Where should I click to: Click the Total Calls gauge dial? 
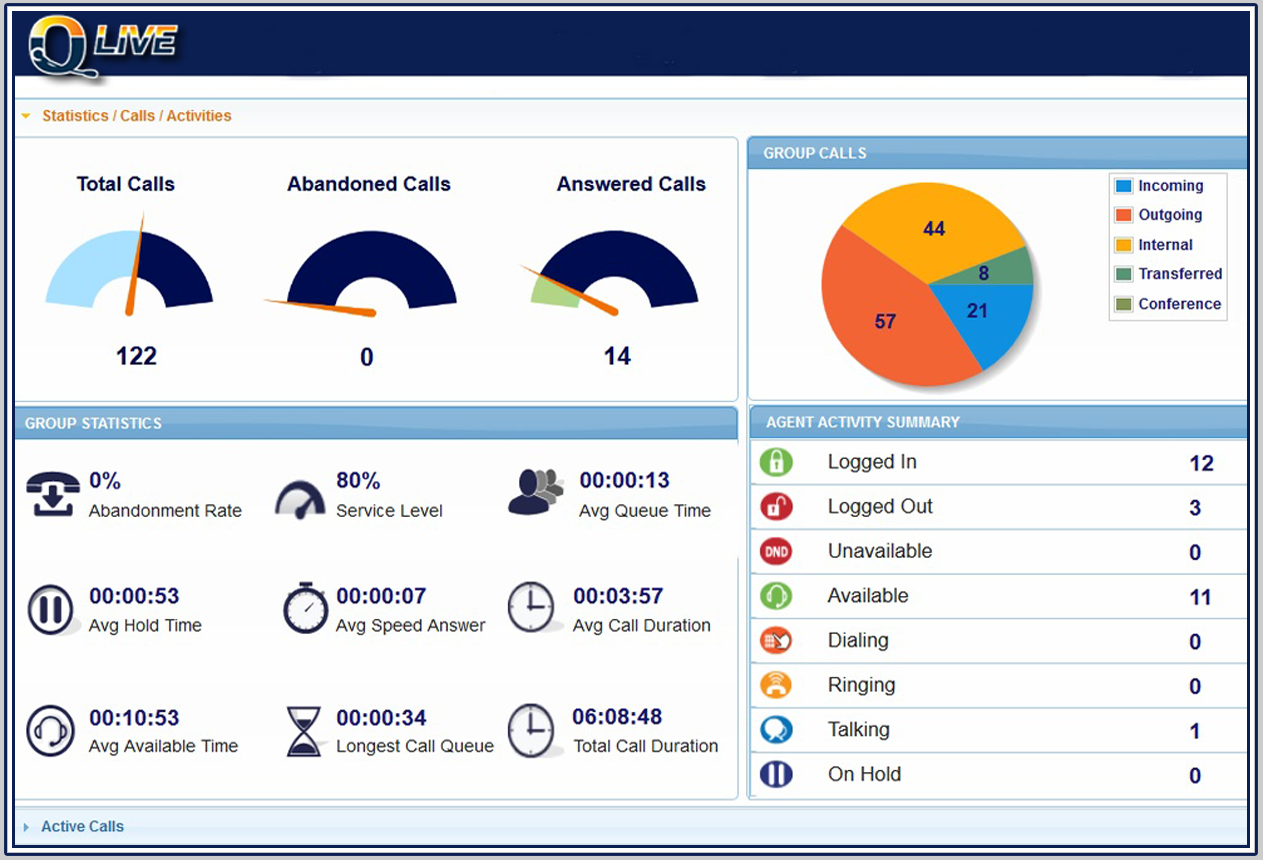pos(129,270)
